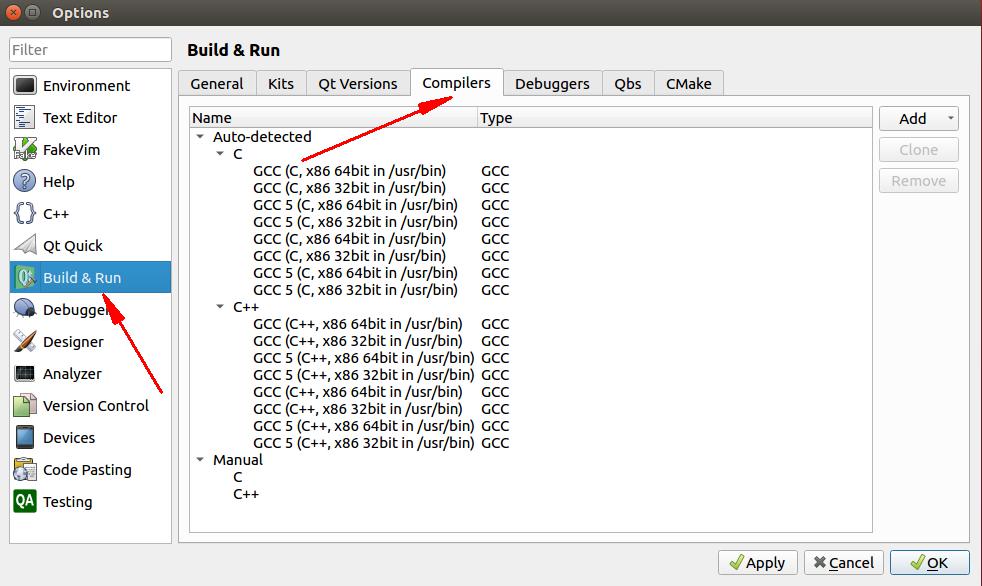Close the Options dialog window
The height and width of the screenshot is (586, 982).
[x=13, y=12]
